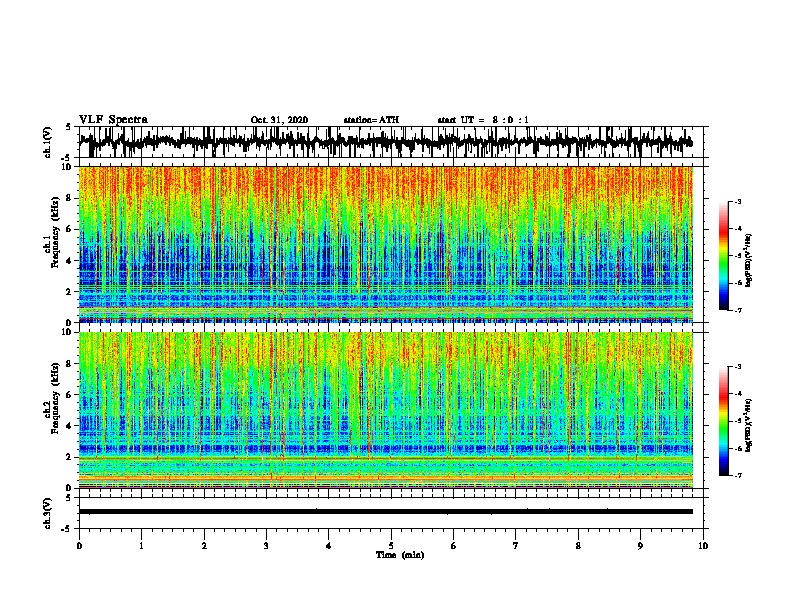Click time axis tick label "10"
This screenshot has width=792, height=612.
point(703,546)
